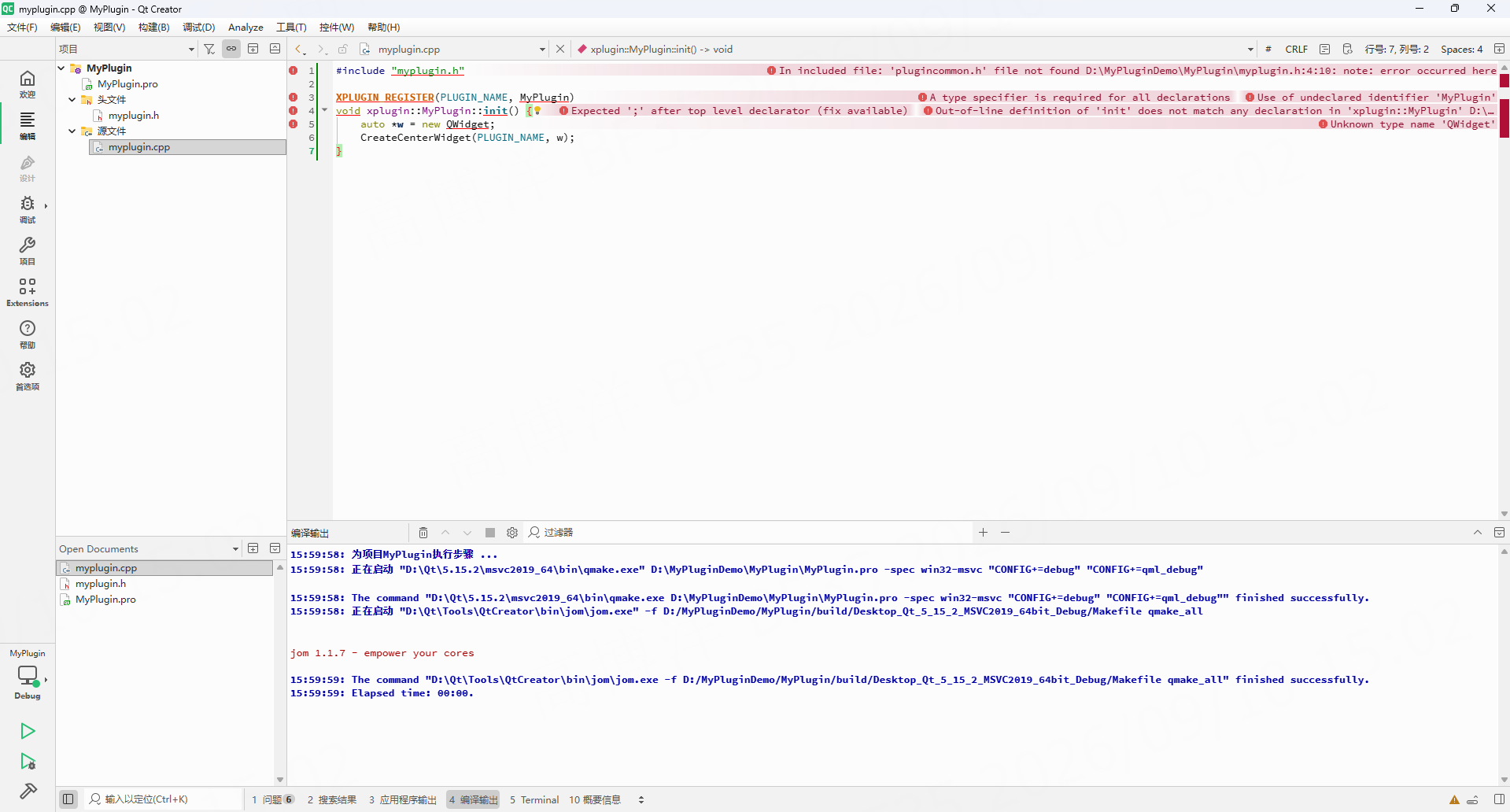
Task: Focus the 过滤器 filter field
Action: coord(748,533)
